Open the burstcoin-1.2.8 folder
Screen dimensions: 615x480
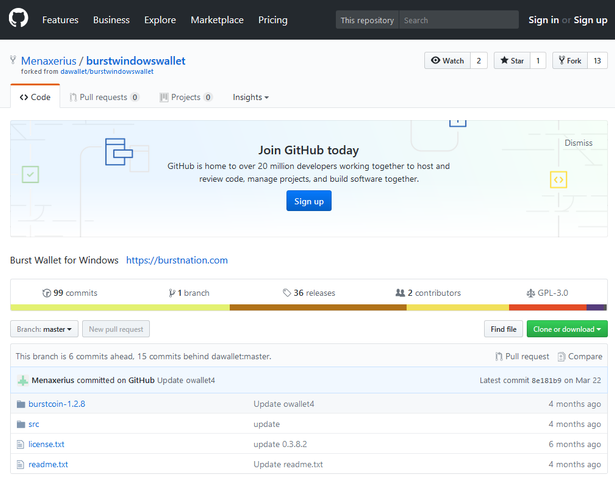point(57,404)
